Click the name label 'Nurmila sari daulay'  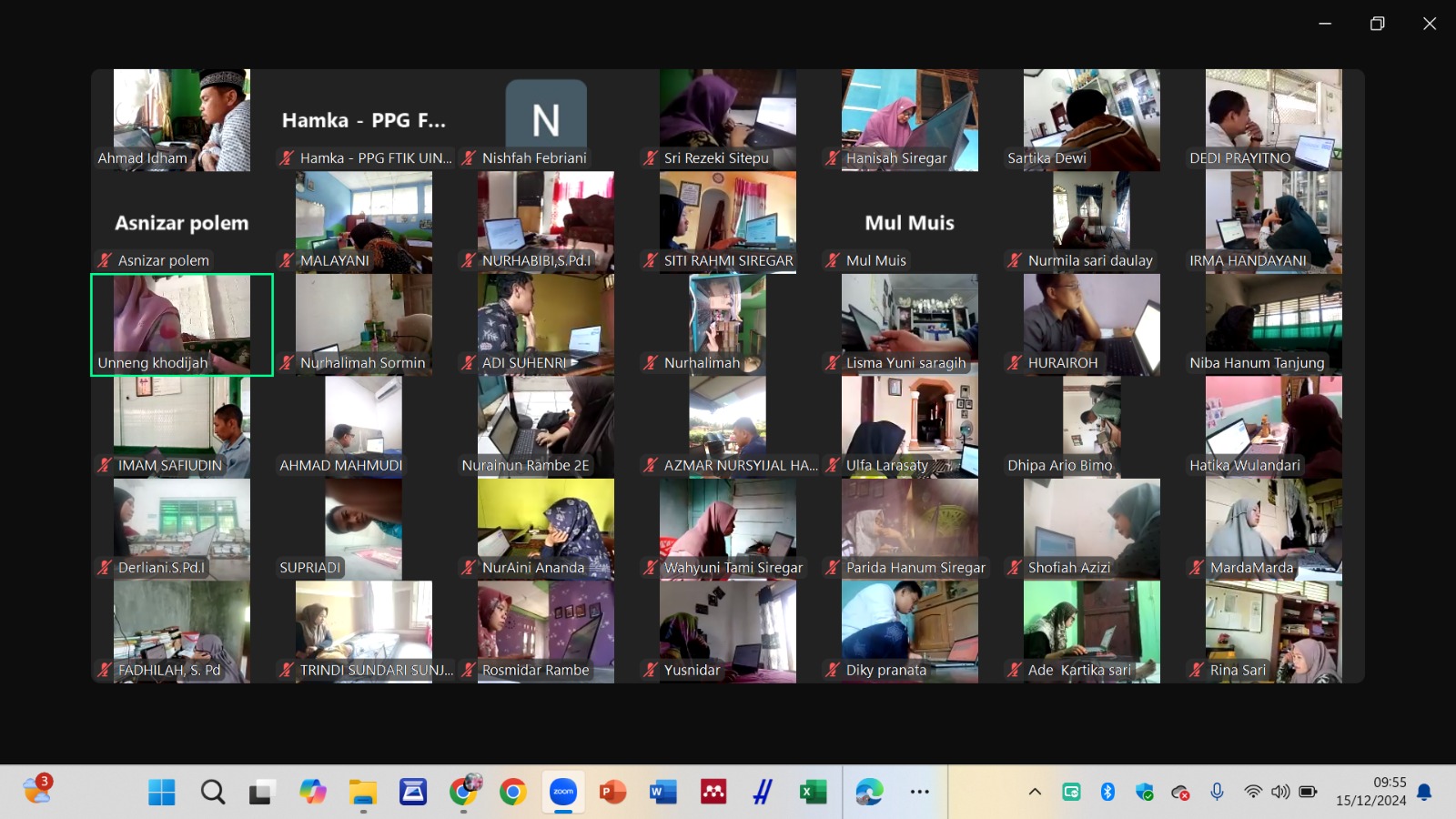pyautogui.click(x=1090, y=260)
